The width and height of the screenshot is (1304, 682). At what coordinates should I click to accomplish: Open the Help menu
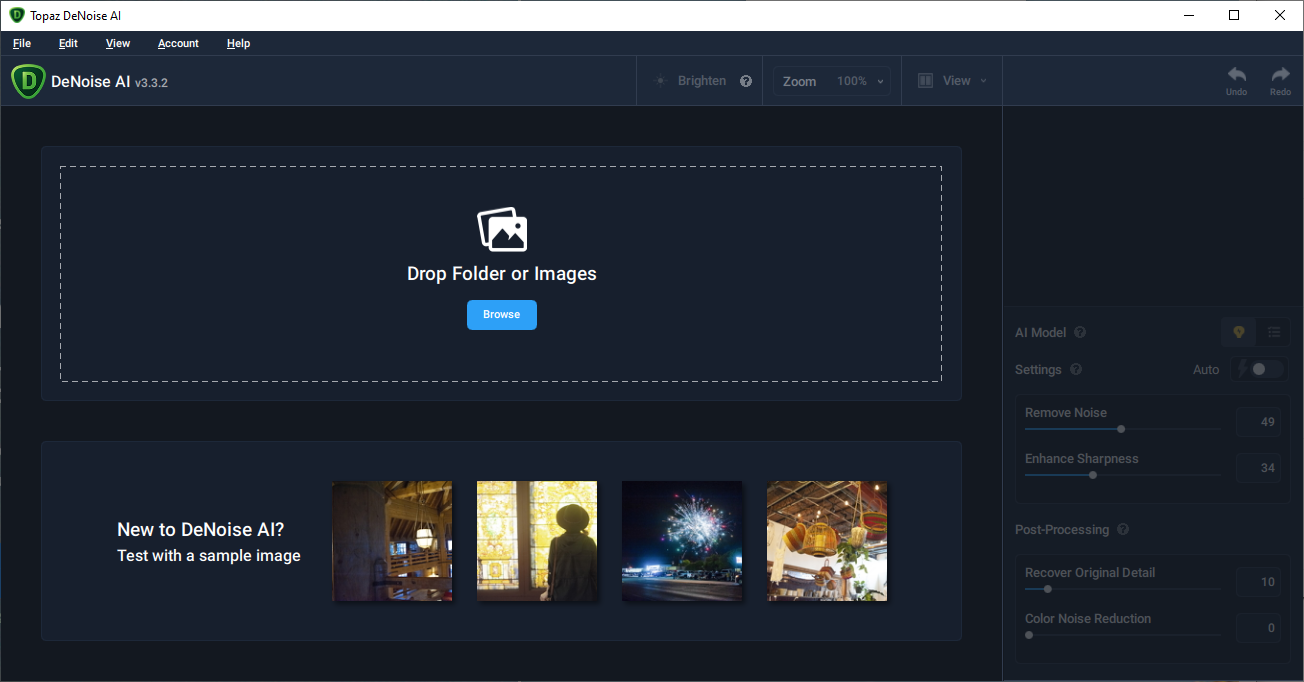(x=238, y=43)
